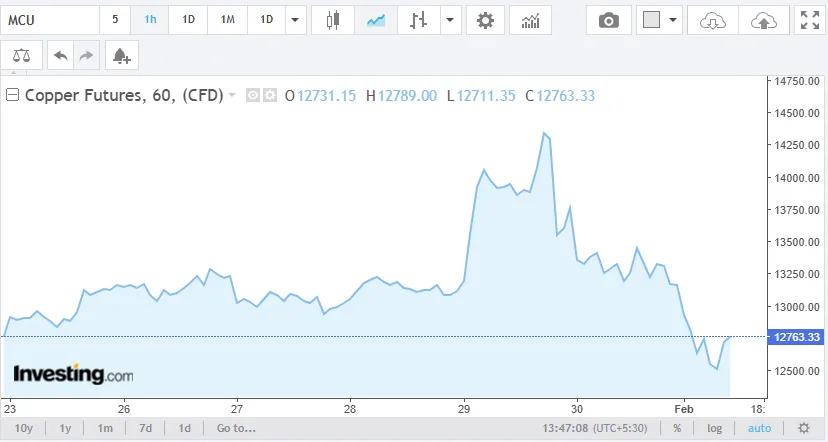
Task: Toggle percentage scale button
Action: 677,428
